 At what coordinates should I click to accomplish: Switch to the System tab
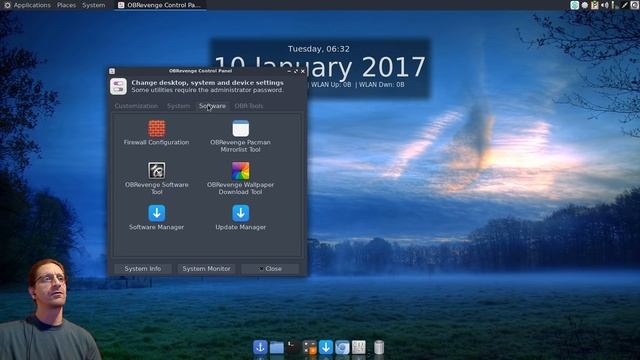point(178,106)
